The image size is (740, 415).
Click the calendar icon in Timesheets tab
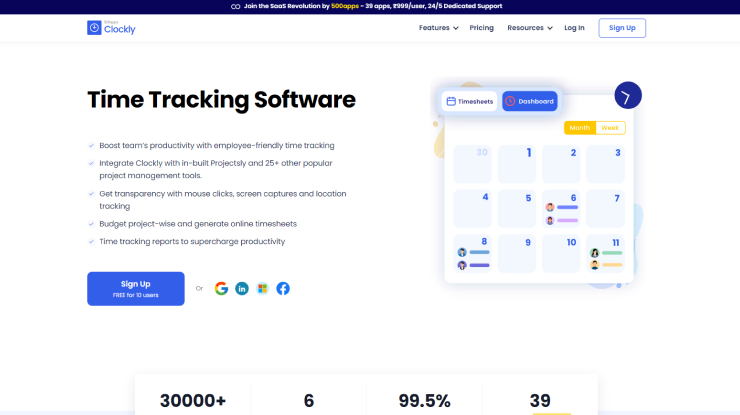tap(451, 101)
